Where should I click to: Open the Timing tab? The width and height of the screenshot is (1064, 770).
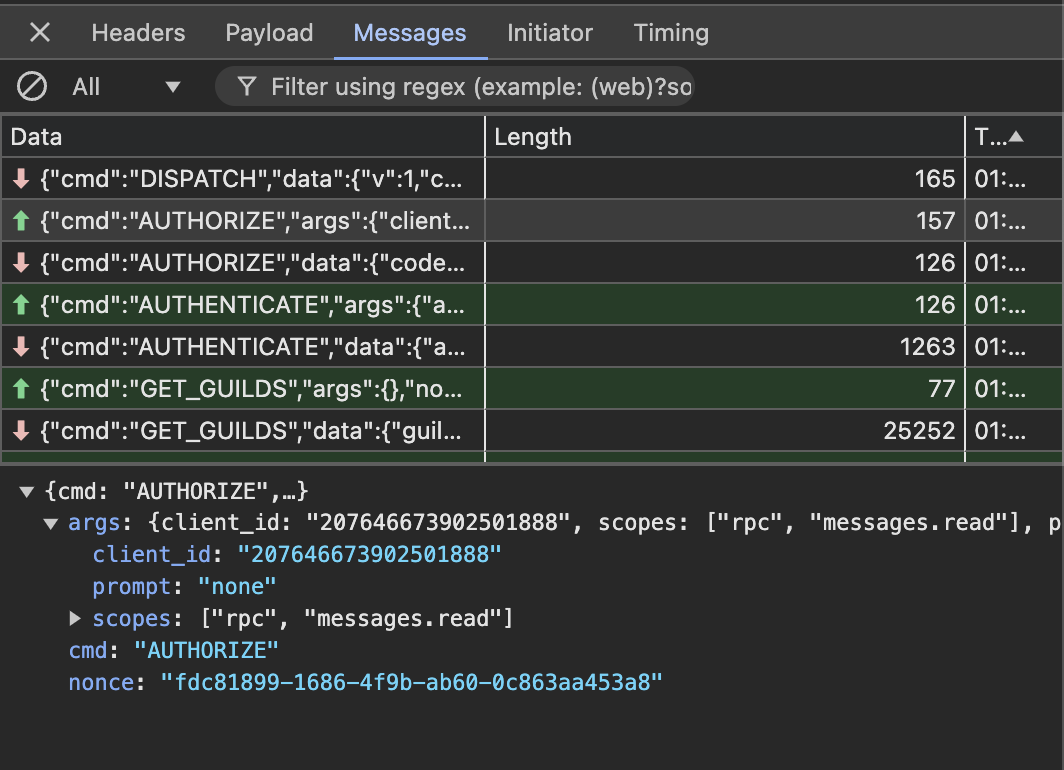[x=671, y=33]
